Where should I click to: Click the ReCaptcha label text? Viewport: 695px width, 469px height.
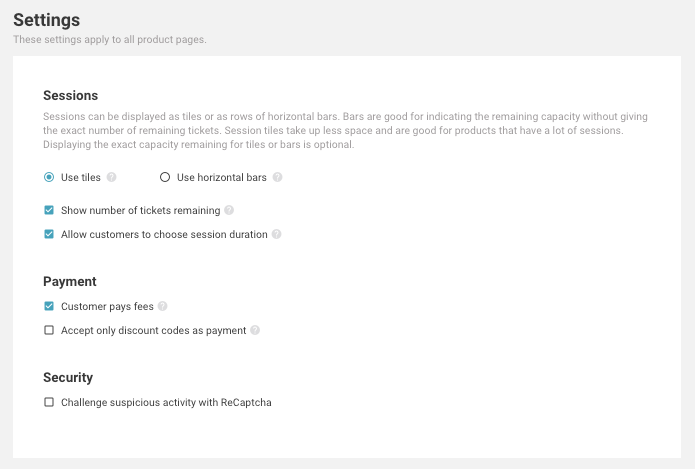point(166,403)
